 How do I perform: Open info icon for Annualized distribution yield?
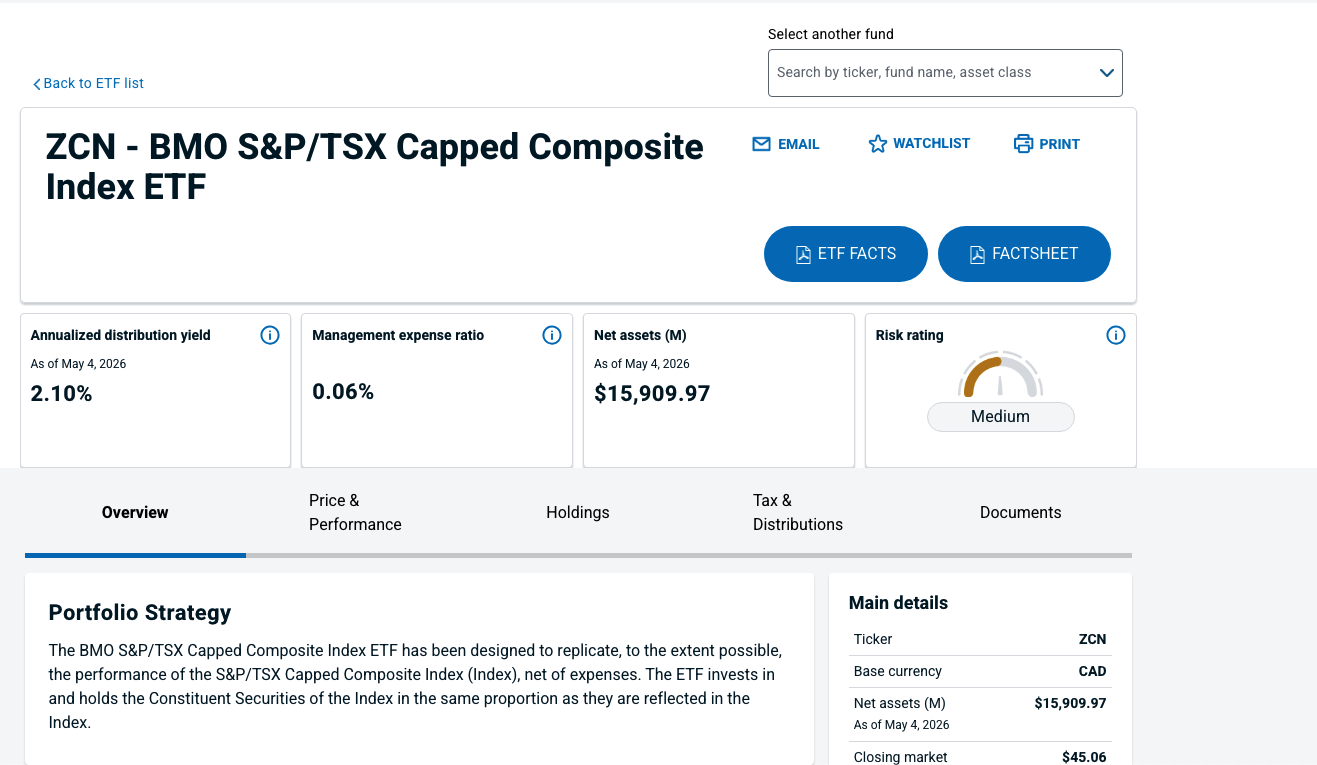pos(270,335)
